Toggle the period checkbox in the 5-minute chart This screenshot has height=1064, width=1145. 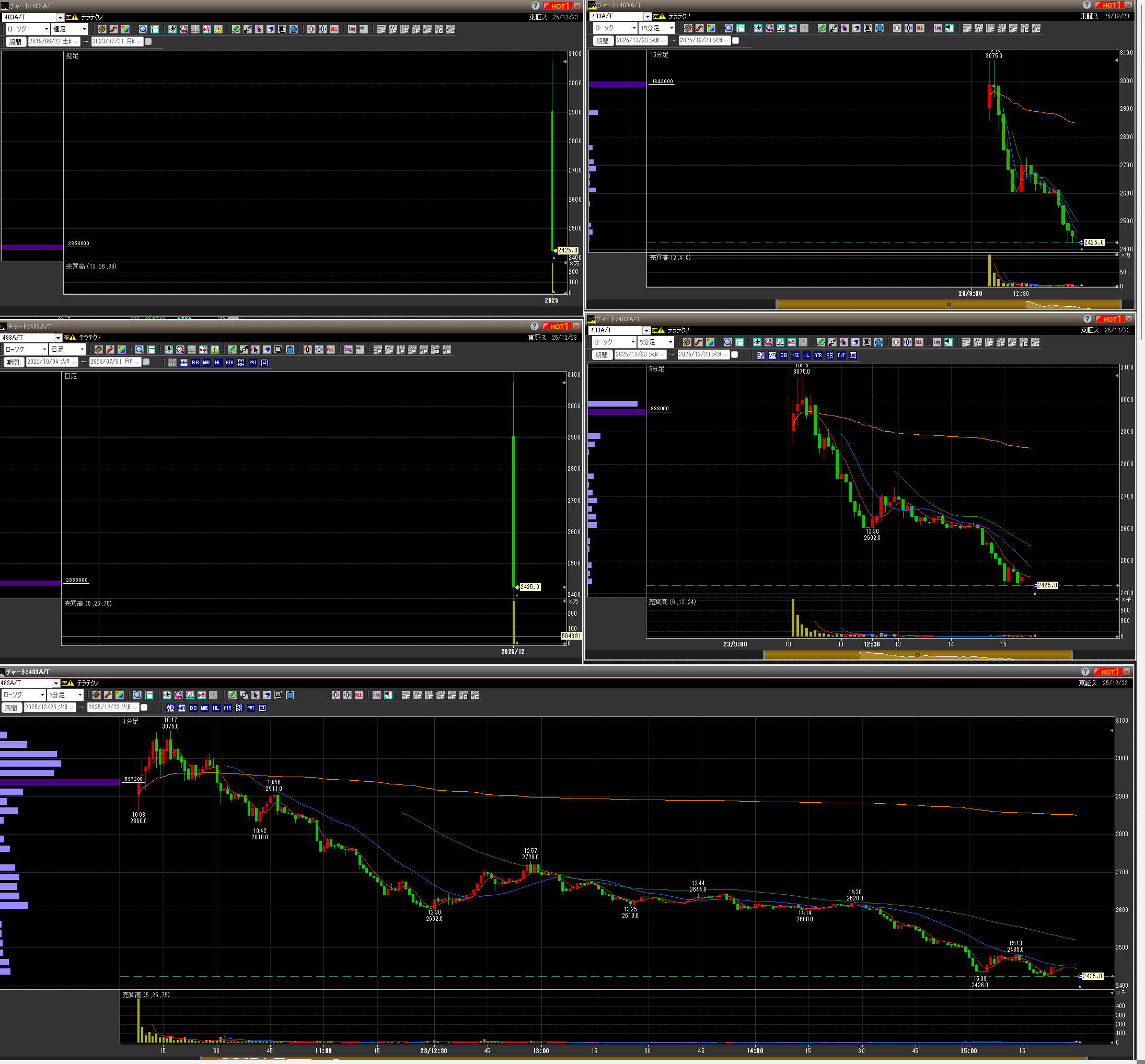[x=734, y=355]
